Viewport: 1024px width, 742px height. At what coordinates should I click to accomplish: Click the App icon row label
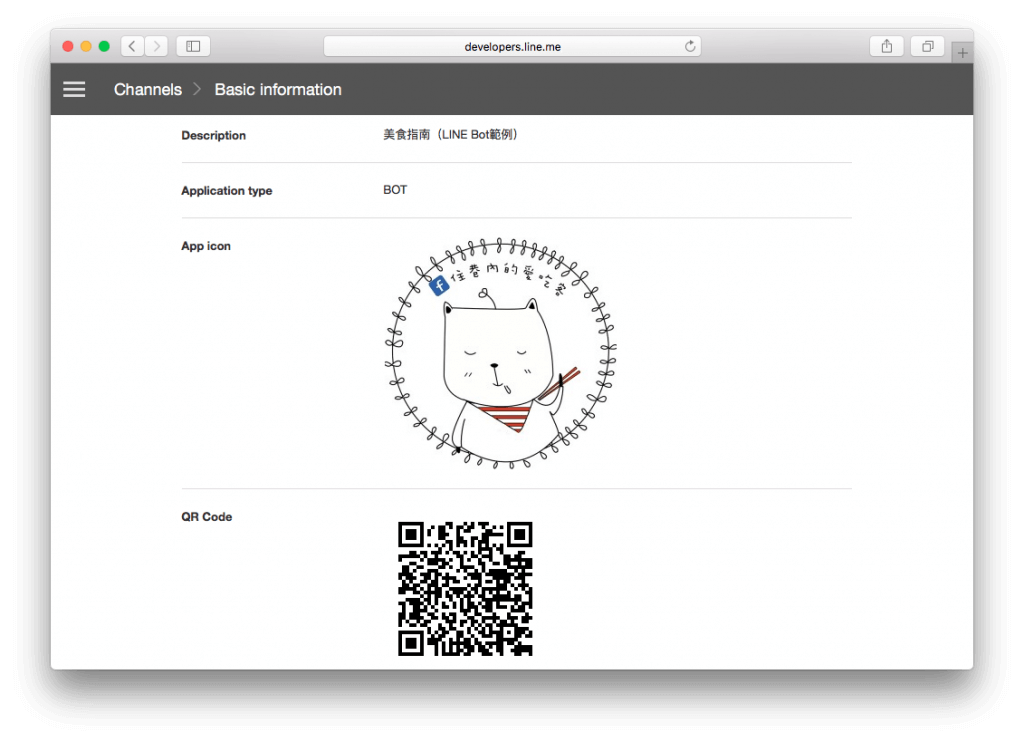206,245
